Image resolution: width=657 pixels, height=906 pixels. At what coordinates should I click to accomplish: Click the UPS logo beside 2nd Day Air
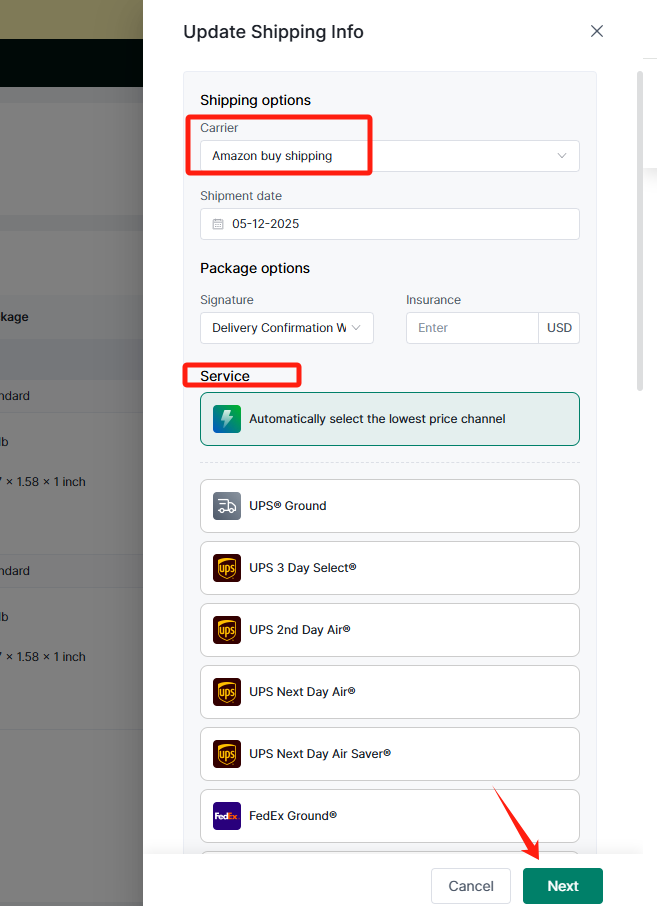pyautogui.click(x=227, y=630)
